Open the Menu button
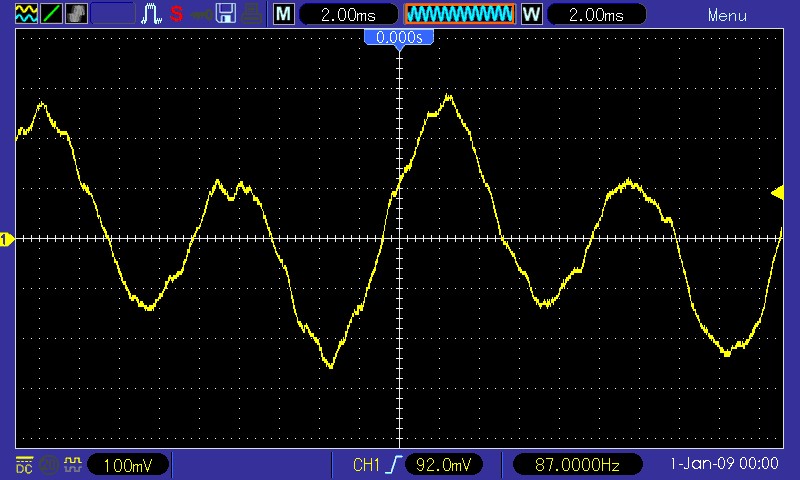This screenshot has height=480, width=800. (x=727, y=15)
